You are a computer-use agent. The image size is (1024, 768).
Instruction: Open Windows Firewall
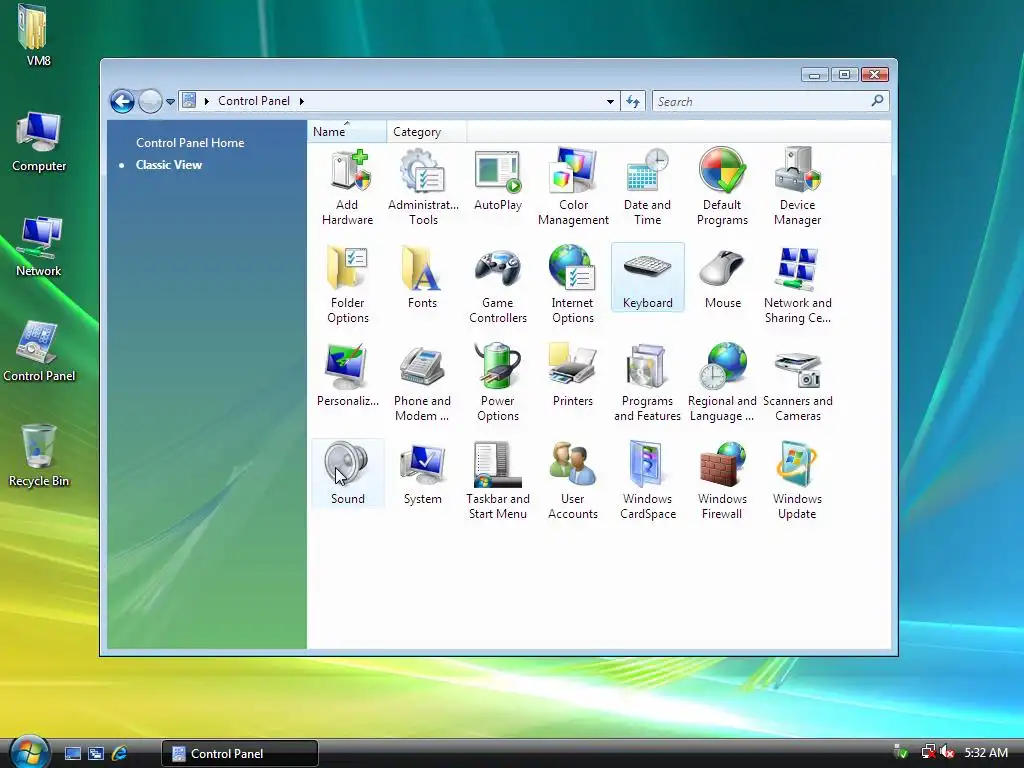tap(722, 481)
